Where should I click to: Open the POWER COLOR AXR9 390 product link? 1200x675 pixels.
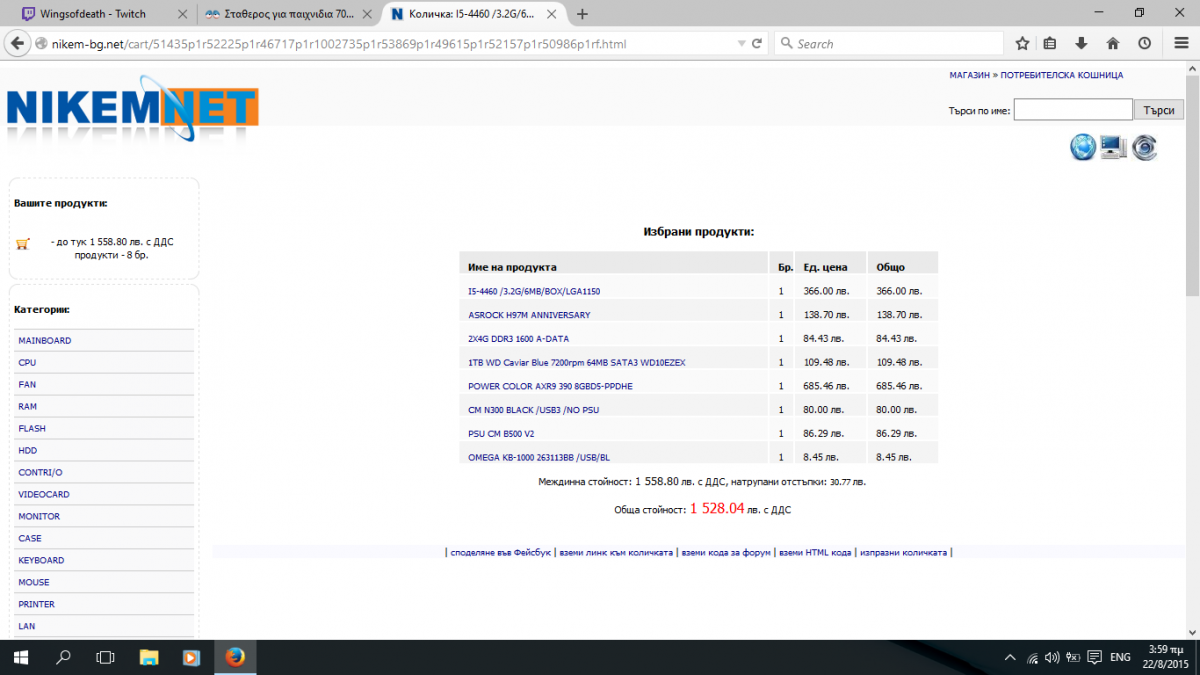(550, 386)
